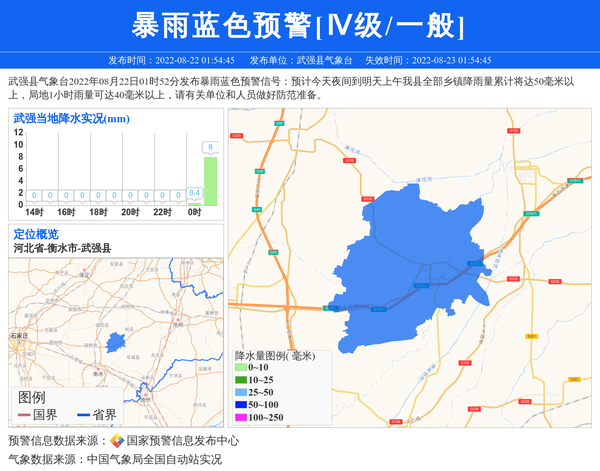The image size is (600, 471).
Task: Click the 降水量图例(毫米) legend title
Action: [x=275, y=356]
